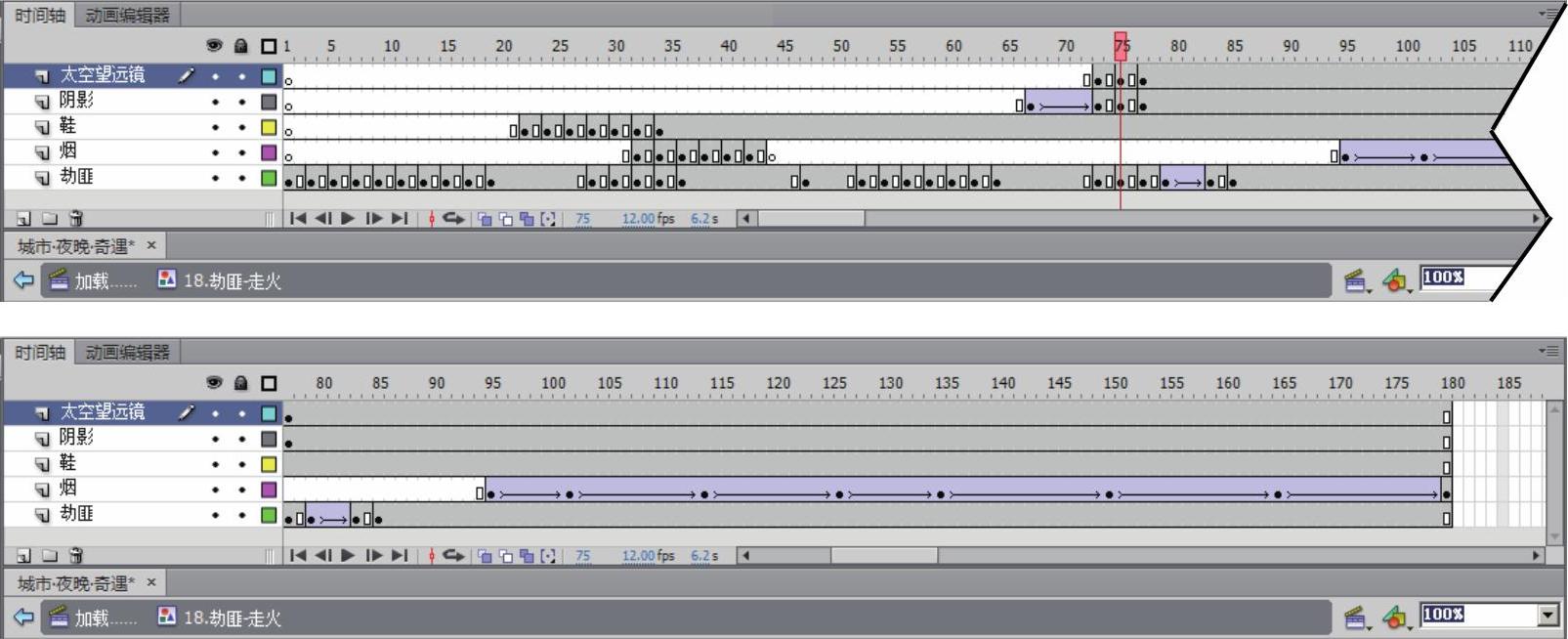Screen dimensions: 1568x639
Task: Top panel: edit multiple frames icon
Action: point(528,219)
